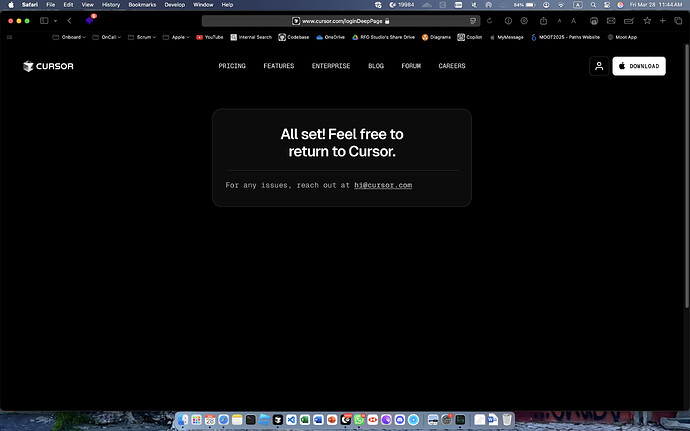Click the purple extension icon with badge

(90, 20)
